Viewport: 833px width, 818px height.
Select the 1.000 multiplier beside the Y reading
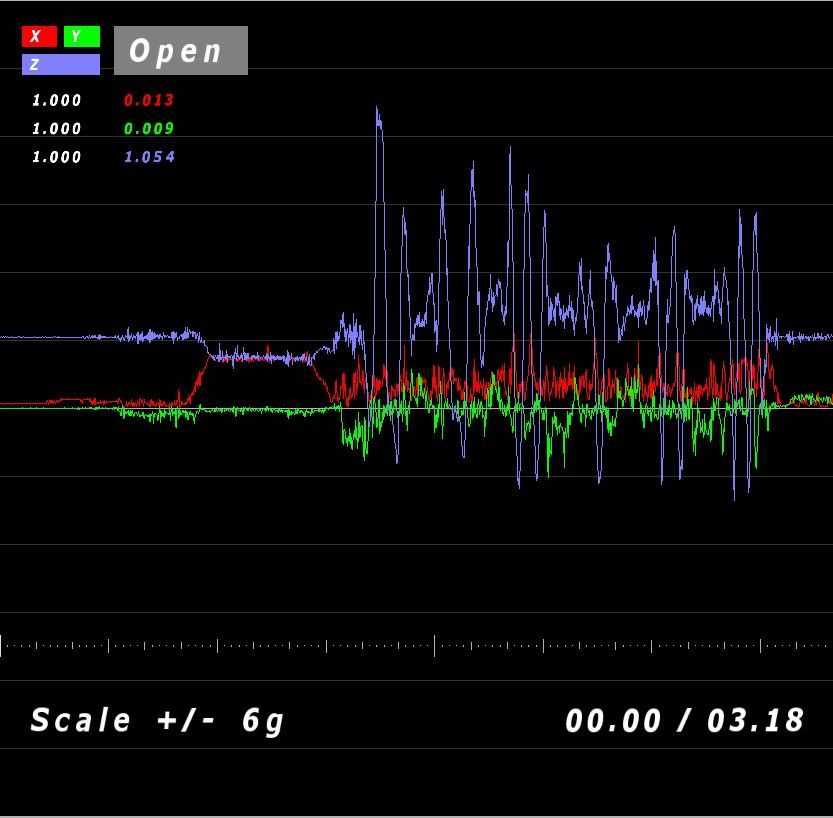tap(57, 128)
